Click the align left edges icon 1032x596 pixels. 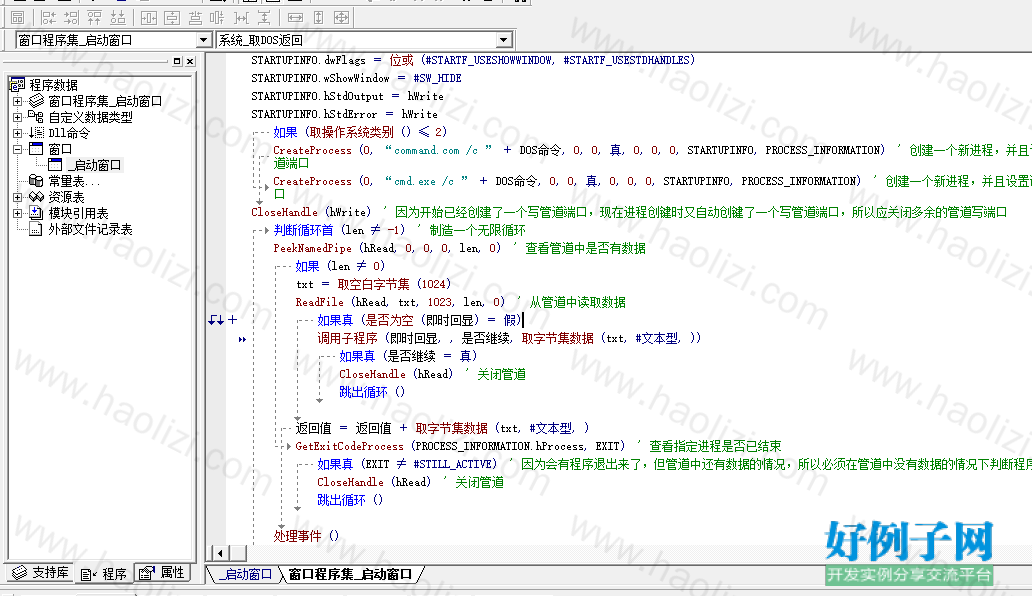pyautogui.click(x=48, y=18)
